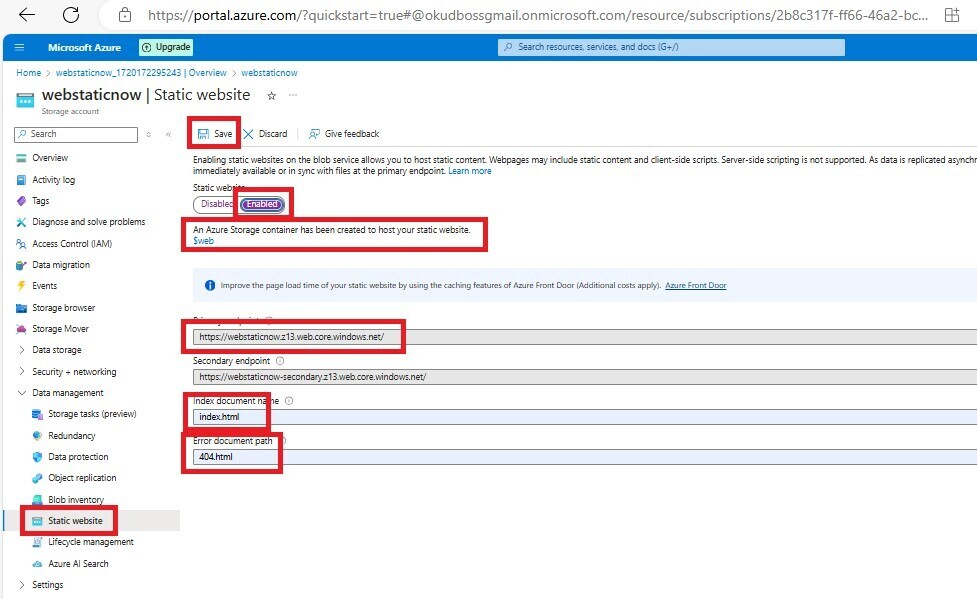Viewport: 977px width, 599px height.
Task: Collapse the sidebar with the double chevron
Action: coord(168,134)
